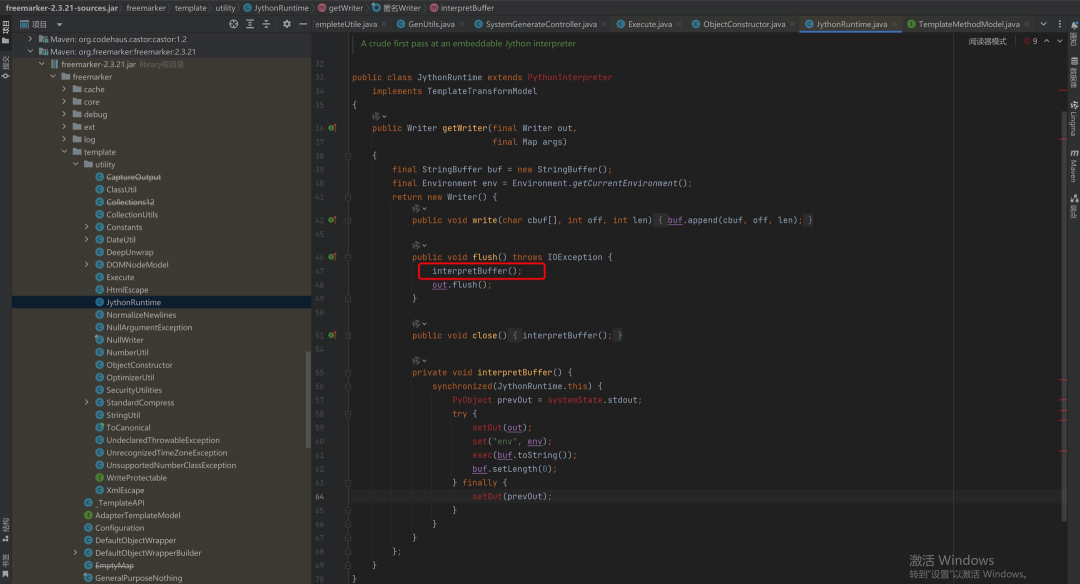Collapse the utility folder
The image size is (1080, 584).
[75, 165]
